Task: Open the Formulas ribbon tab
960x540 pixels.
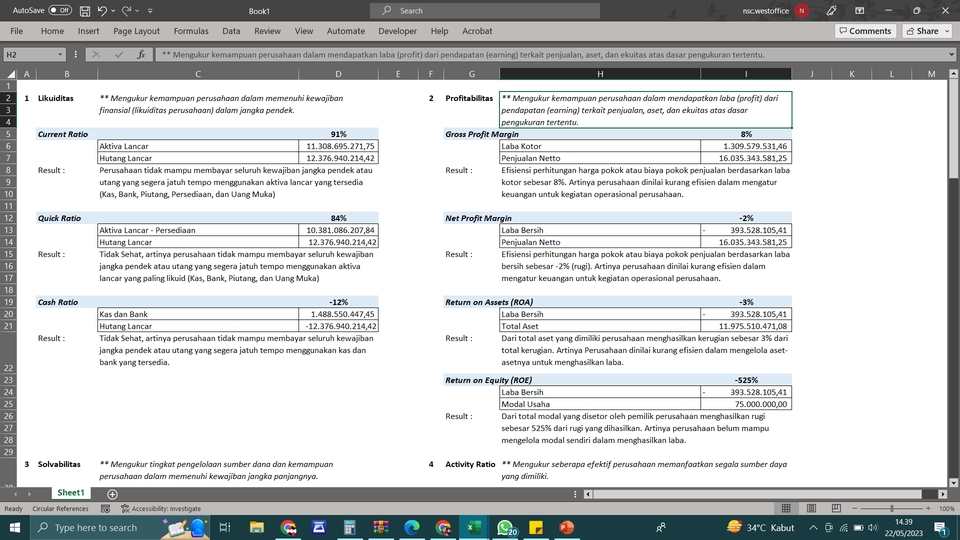Action: (x=191, y=31)
